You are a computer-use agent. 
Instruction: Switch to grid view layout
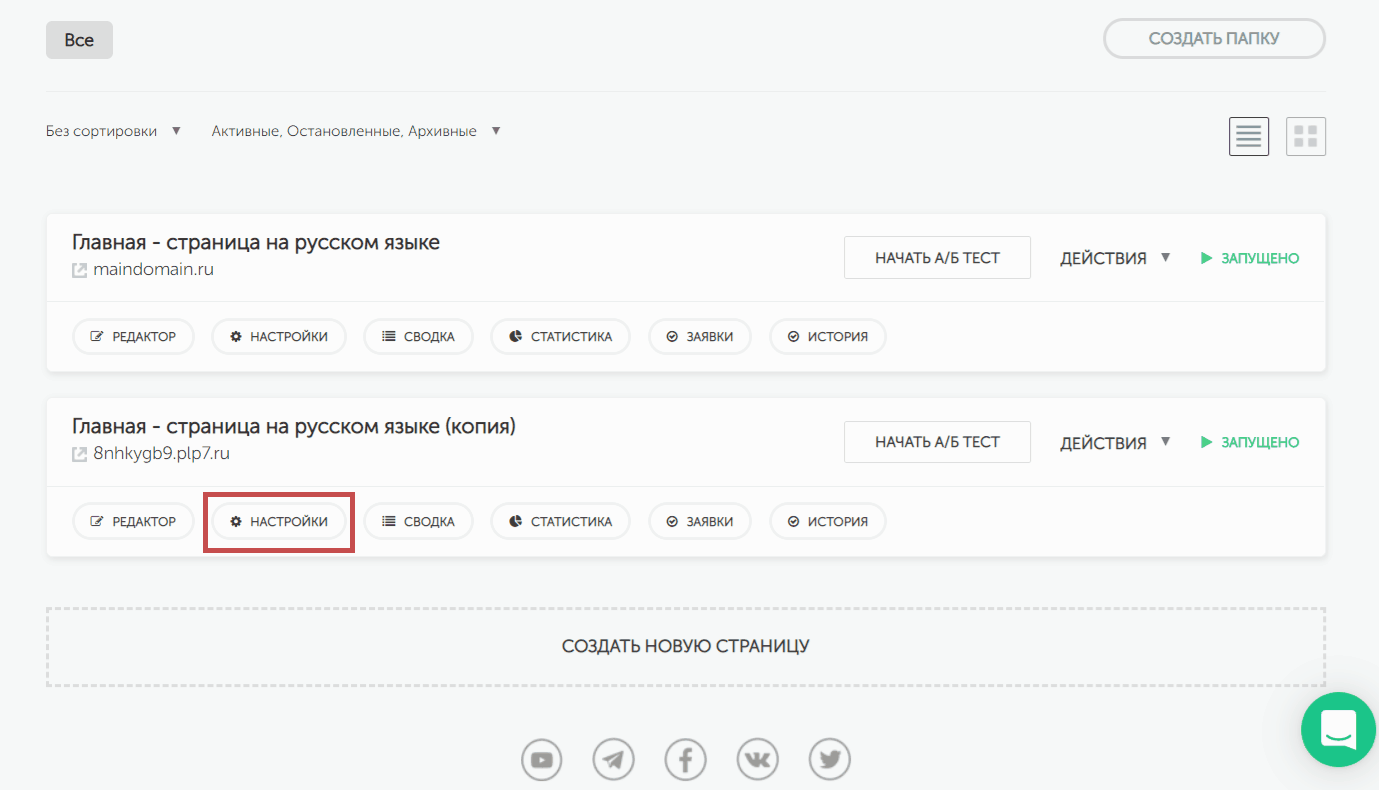pos(1305,136)
